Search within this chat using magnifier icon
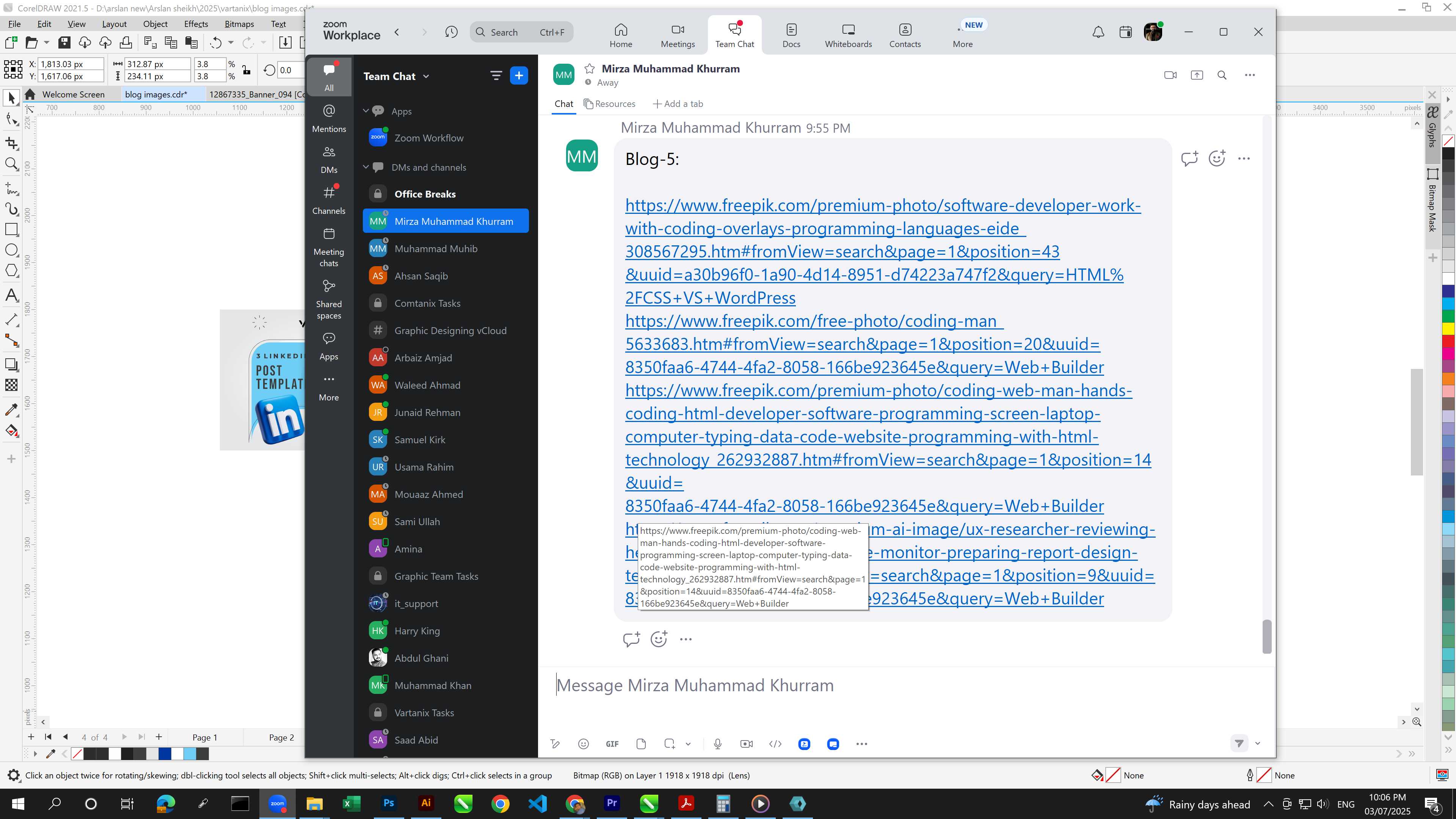This screenshot has width=1456, height=819. click(1222, 75)
